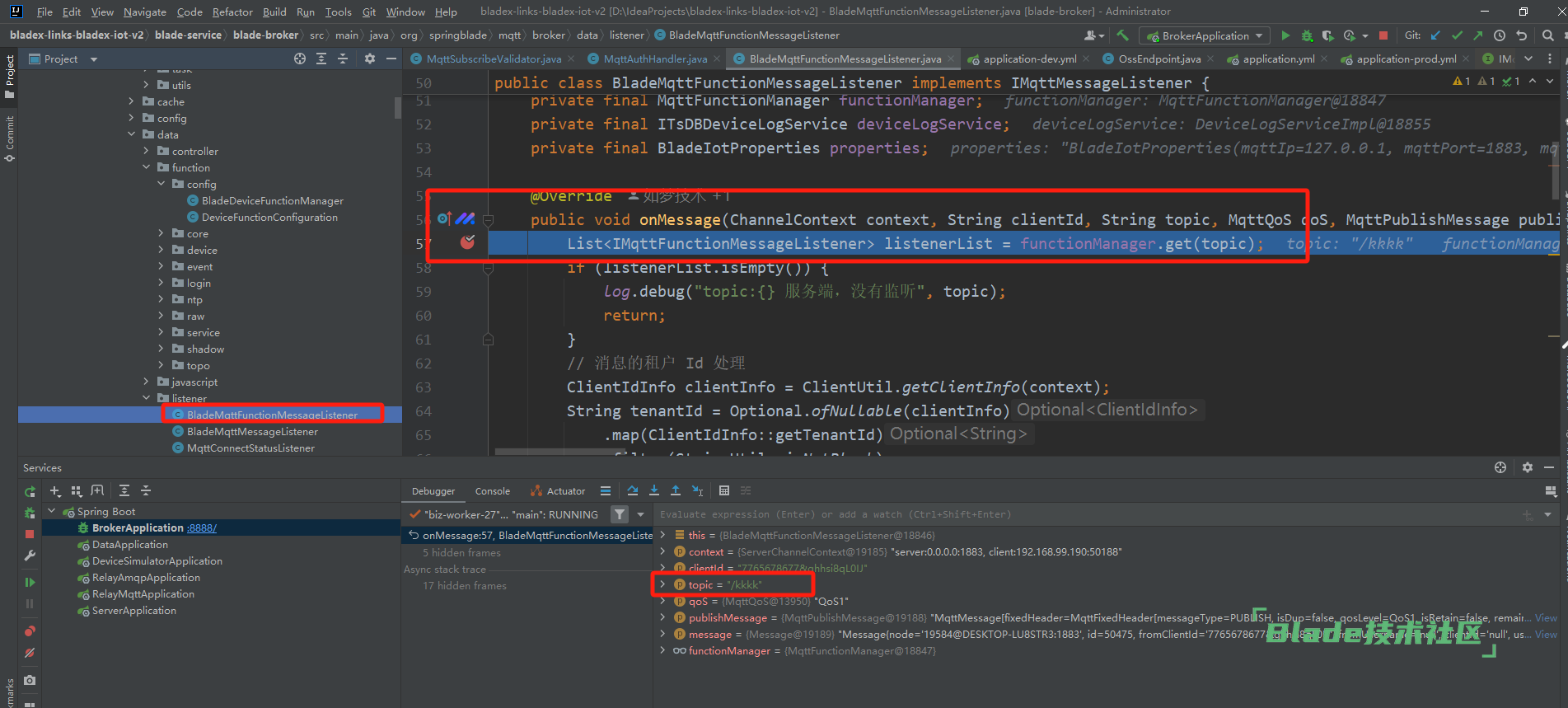This screenshot has width=1568, height=708.
Task: Close OssEndpoint.java tab
Action: pos(1210,59)
